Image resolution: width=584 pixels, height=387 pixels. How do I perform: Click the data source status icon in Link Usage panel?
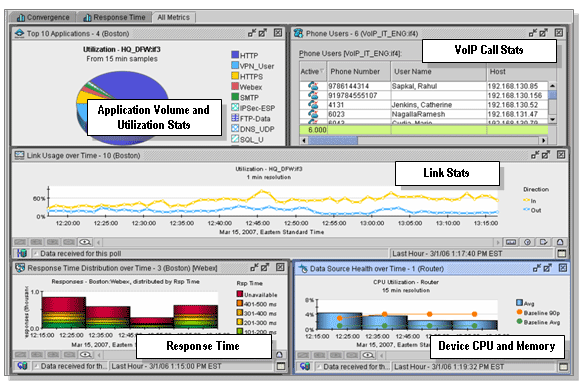click(x=22, y=253)
